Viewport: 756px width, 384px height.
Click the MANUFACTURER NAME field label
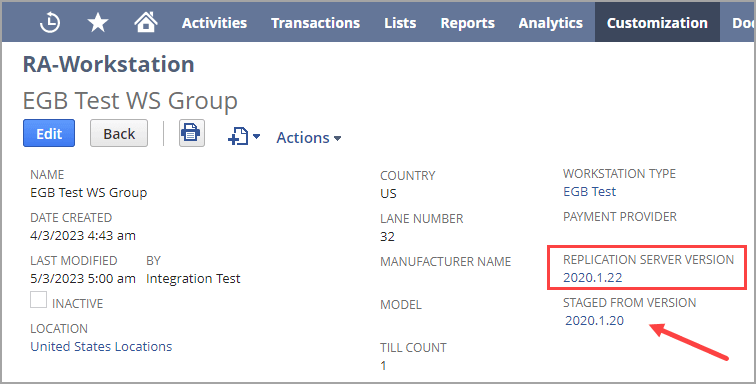click(446, 261)
